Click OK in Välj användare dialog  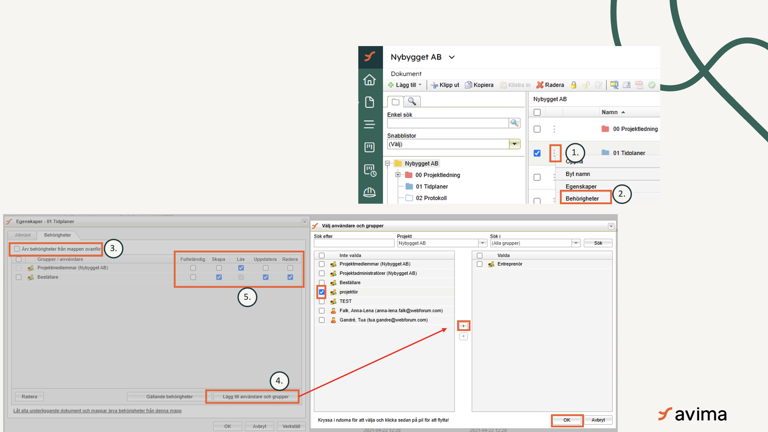pyautogui.click(x=566, y=420)
